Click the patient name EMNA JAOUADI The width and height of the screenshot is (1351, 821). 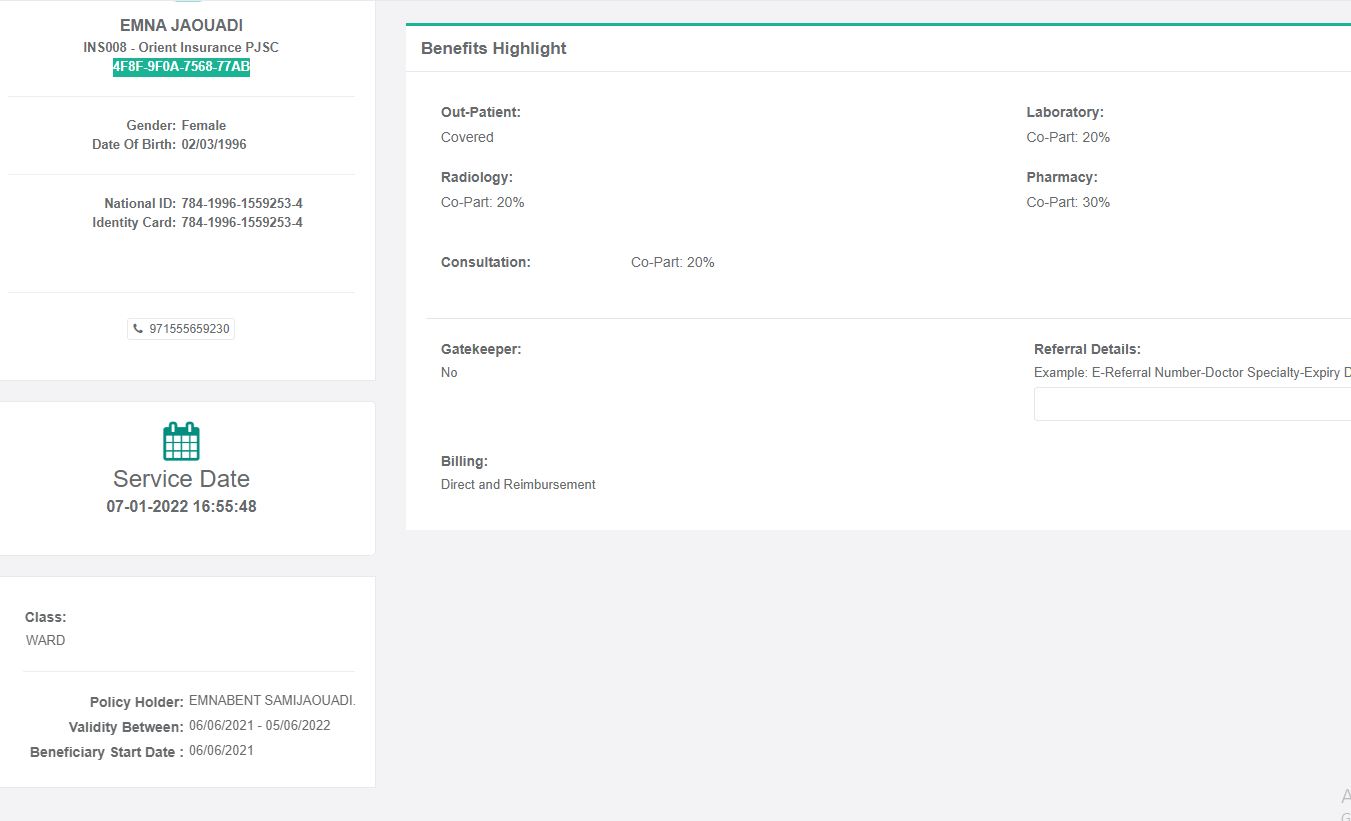click(181, 26)
